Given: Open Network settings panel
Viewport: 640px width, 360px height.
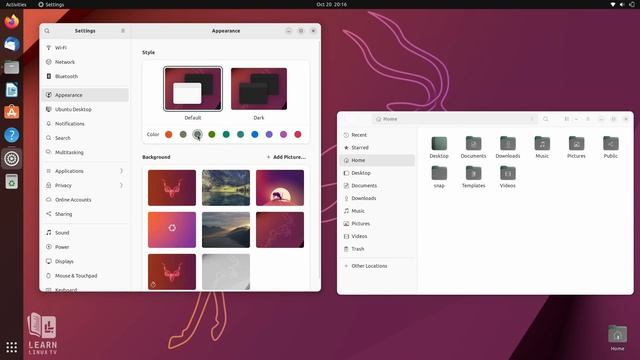Looking at the screenshot, I should [x=85, y=62].
